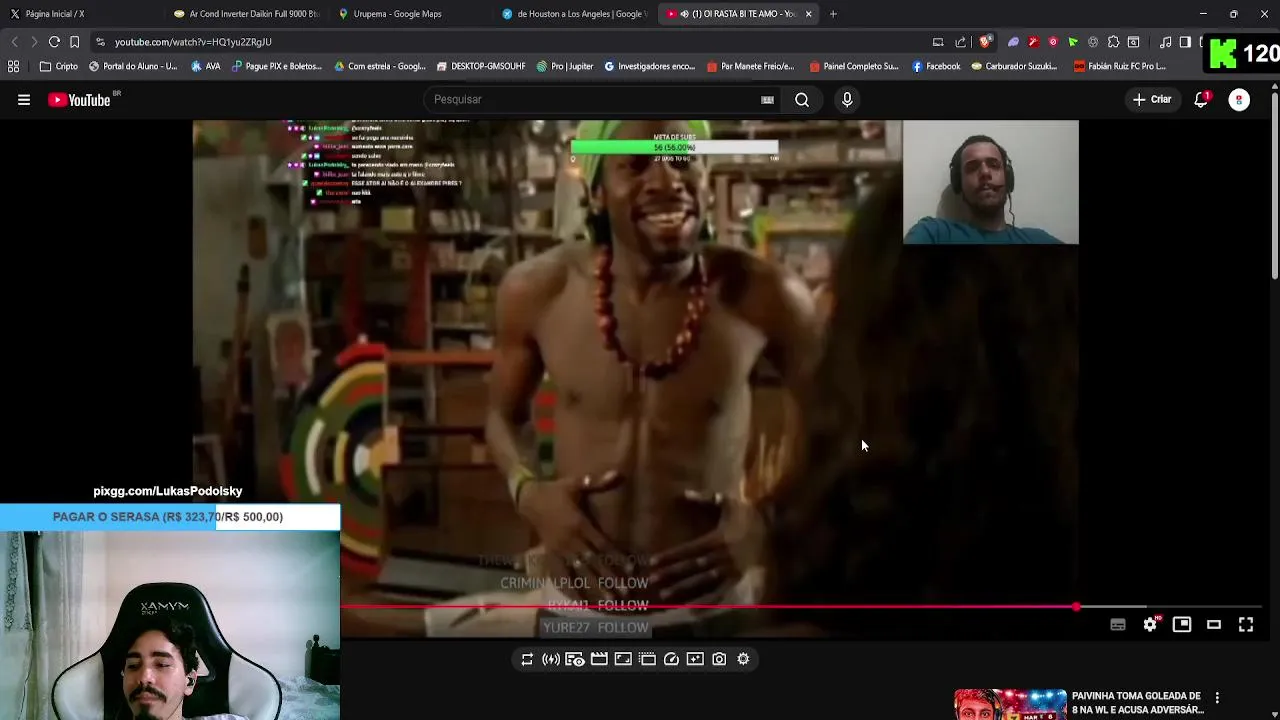This screenshot has height=720, width=1280.
Task: Open media control music note icon
Action: click(1166, 42)
